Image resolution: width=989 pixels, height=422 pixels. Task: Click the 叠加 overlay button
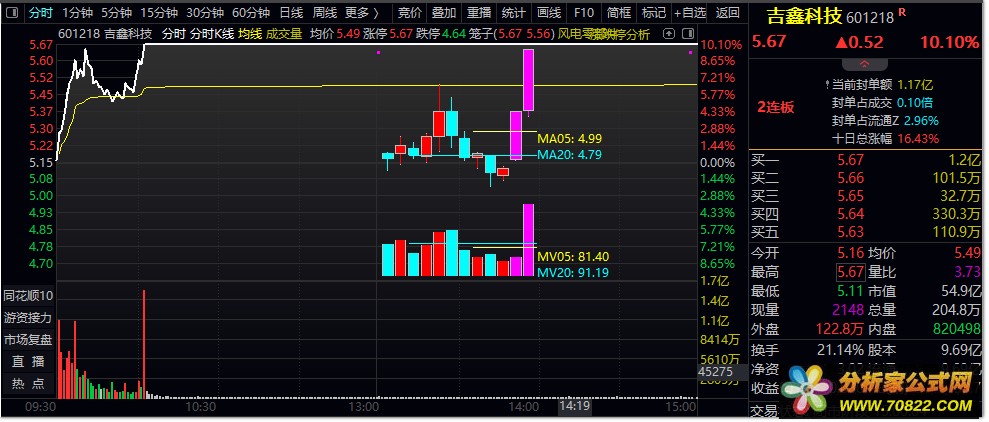click(444, 12)
